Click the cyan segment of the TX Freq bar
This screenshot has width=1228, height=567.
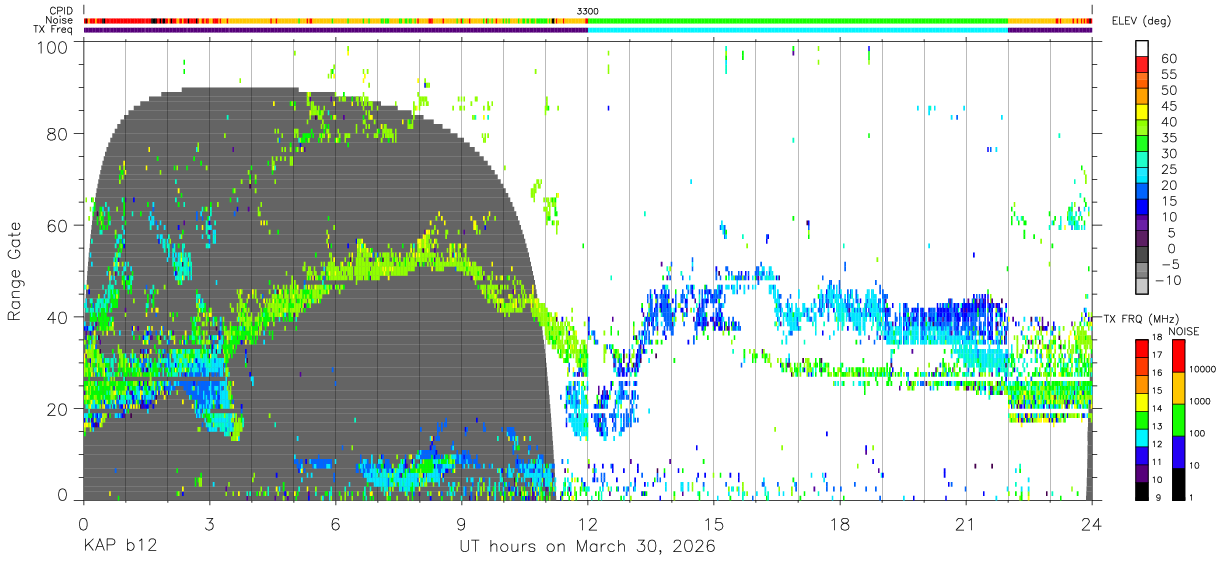click(x=798, y=30)
